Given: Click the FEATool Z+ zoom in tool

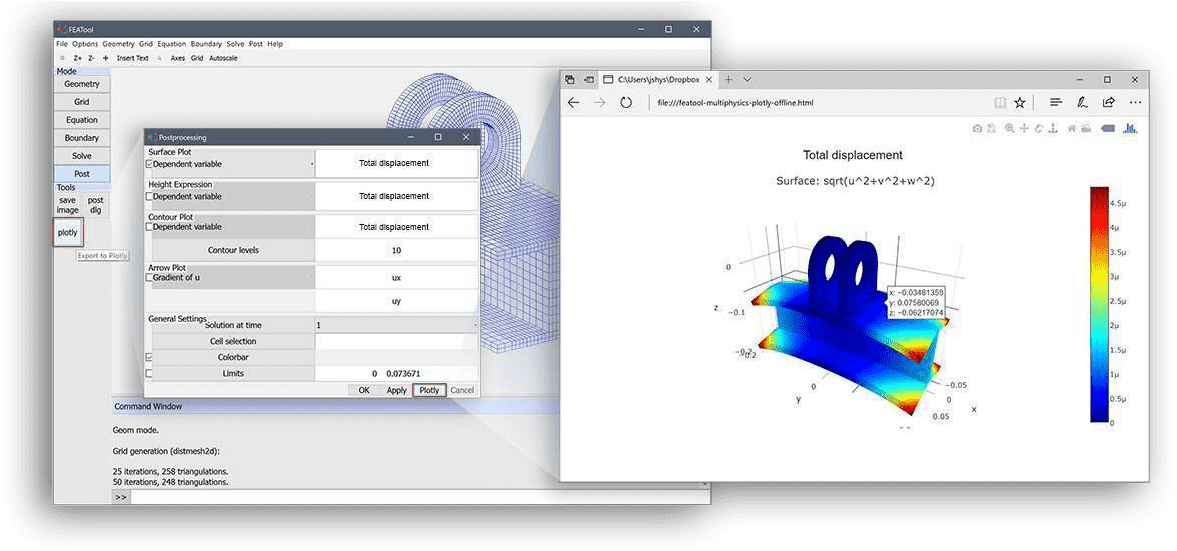Looking at the screenshot, I should [x=77, y=58].
